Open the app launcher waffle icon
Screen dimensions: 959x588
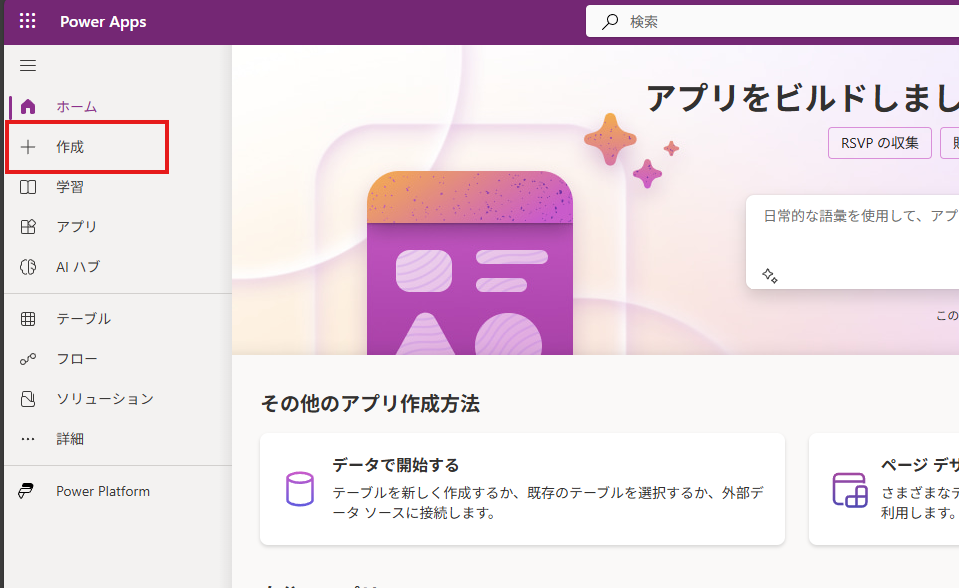click(28, 21)
